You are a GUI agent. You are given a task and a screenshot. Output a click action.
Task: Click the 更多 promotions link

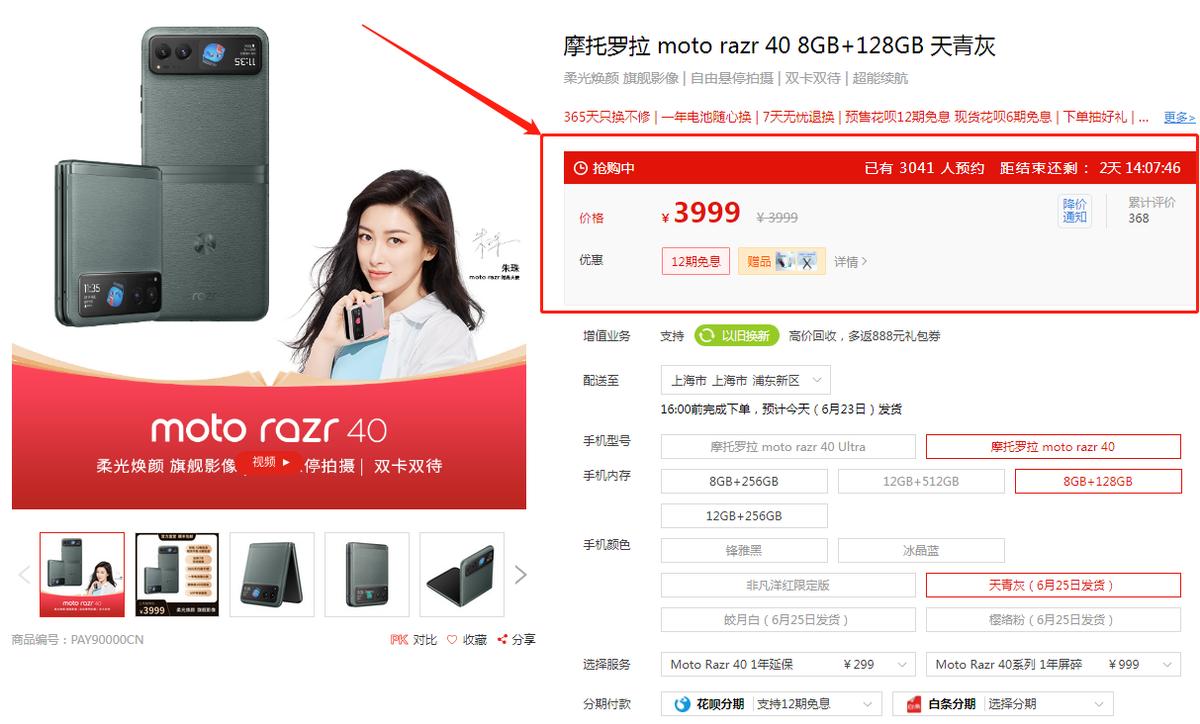click(1179, 118)
